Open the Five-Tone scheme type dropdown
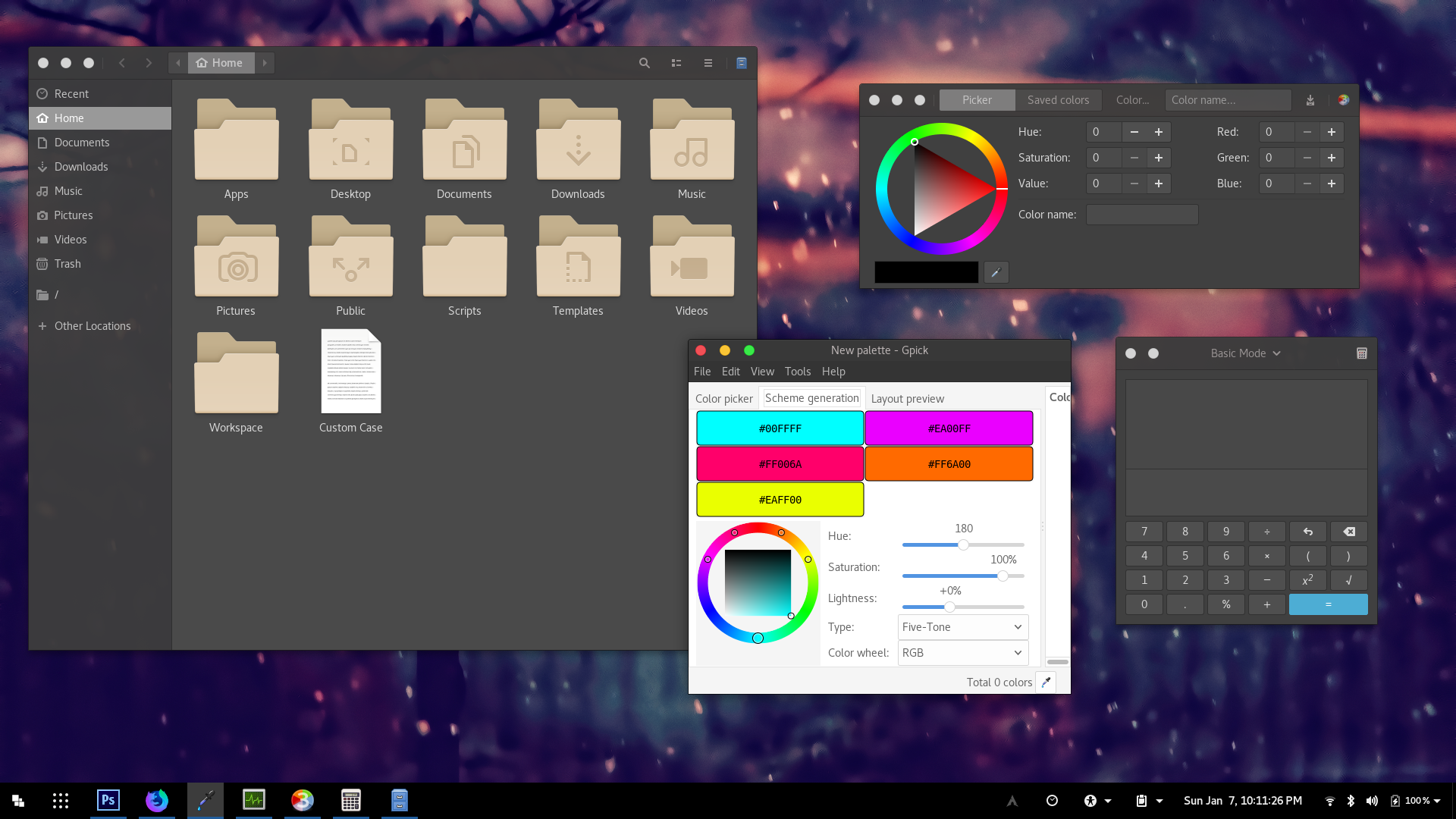This screenshot has width=1456, height=819. tap(962, 626)
